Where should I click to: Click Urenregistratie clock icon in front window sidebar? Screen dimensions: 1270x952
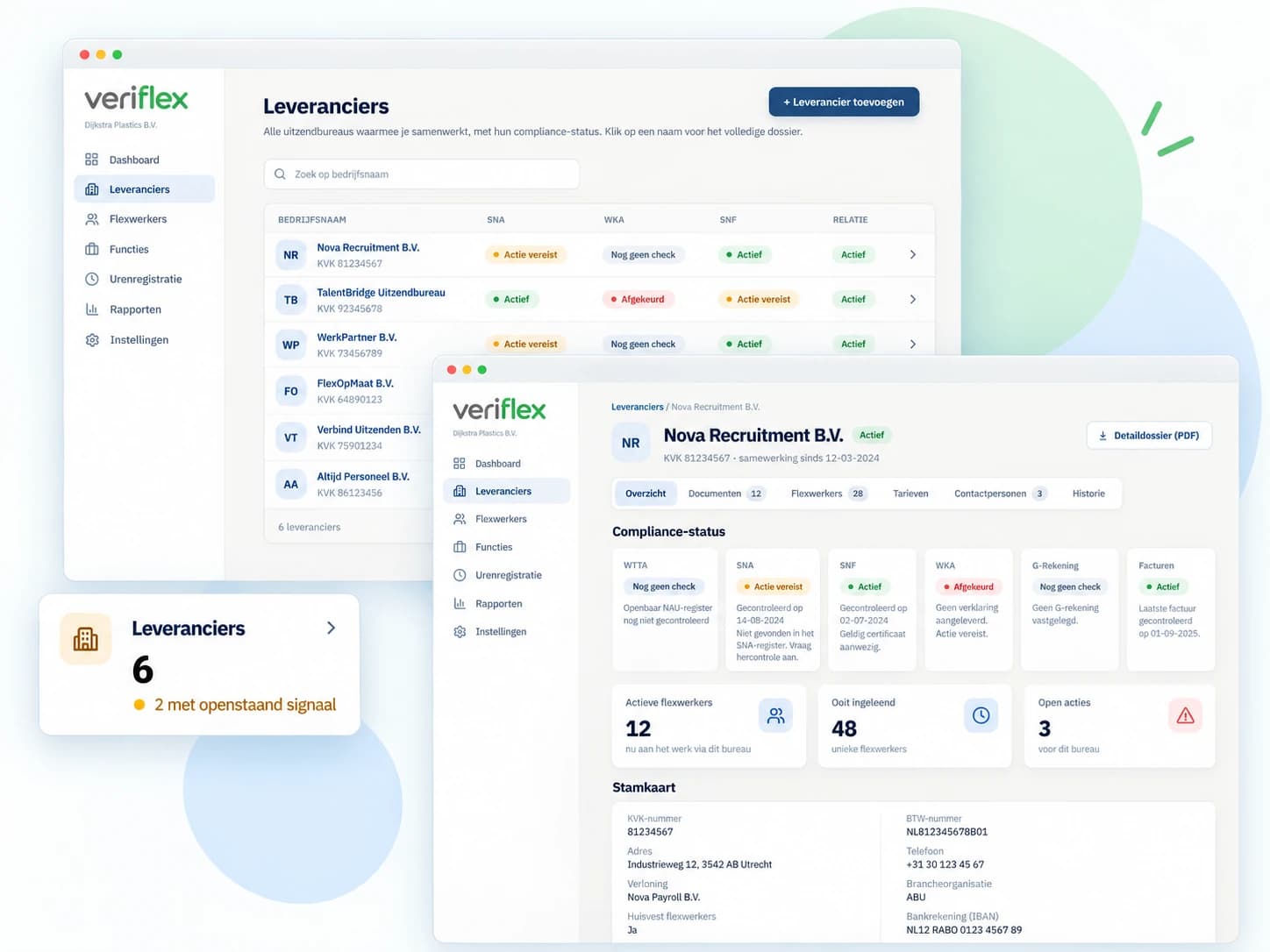click(459, 575)
